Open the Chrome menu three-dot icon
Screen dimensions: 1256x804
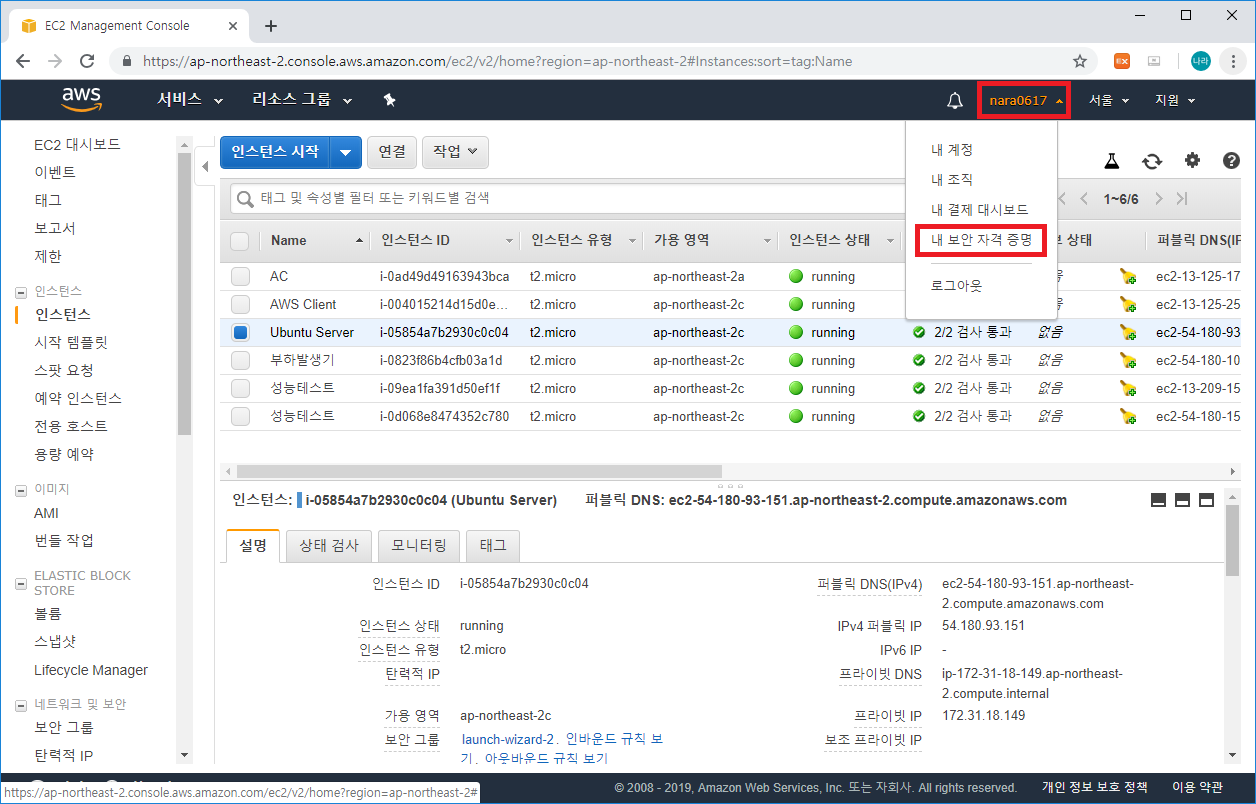(x=1234, y=61)
